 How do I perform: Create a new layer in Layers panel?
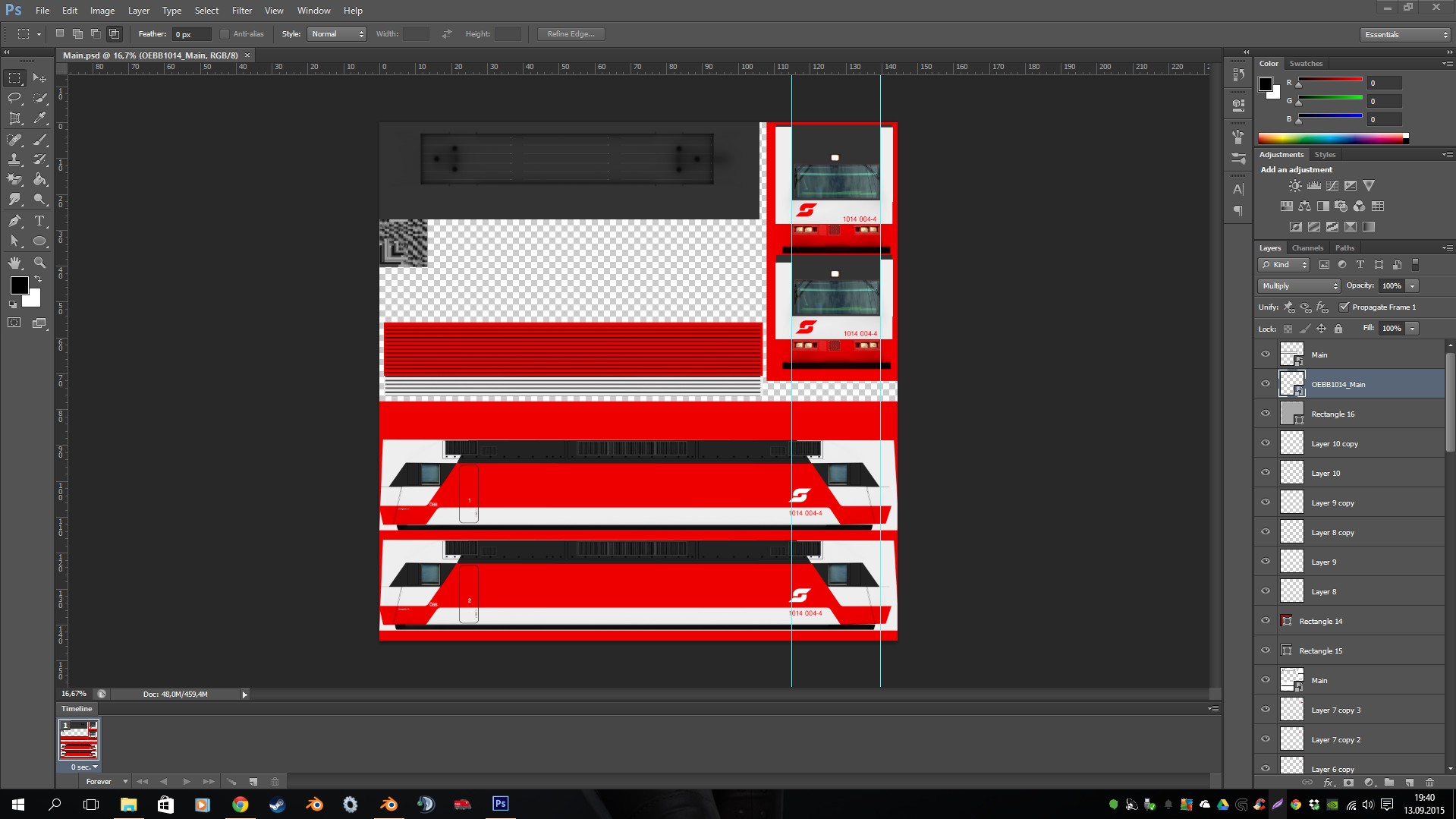pos(1409,782)
